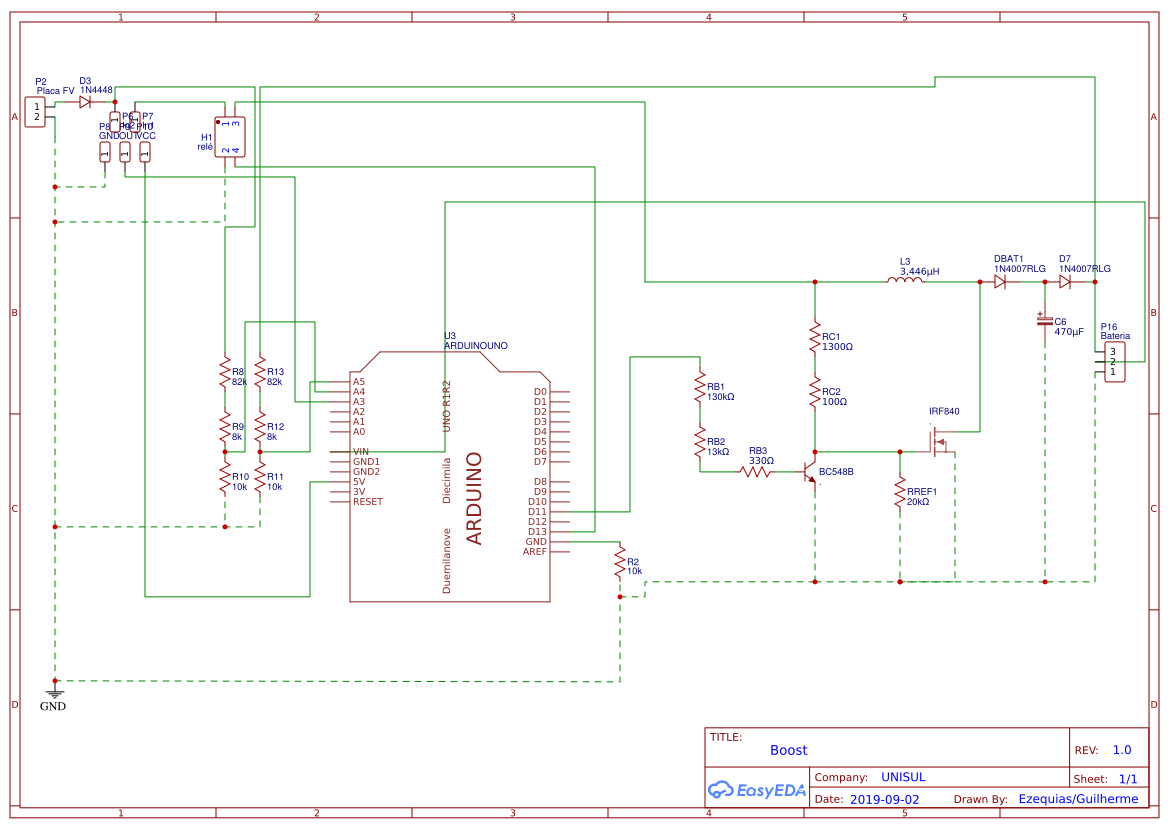Click the GND ground symbol

[x=54, y=691]
